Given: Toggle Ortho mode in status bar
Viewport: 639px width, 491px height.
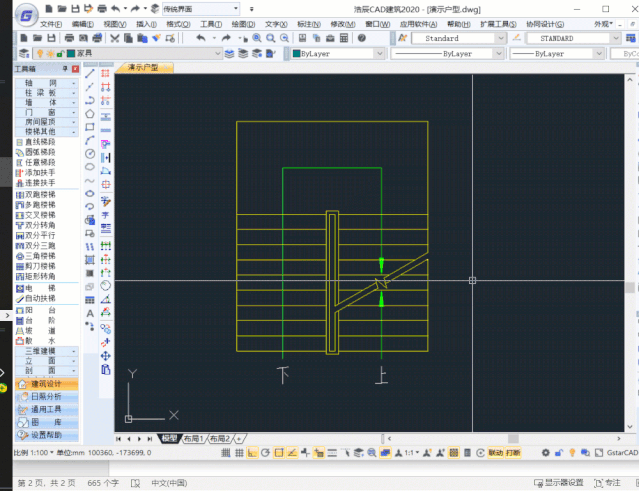Looking at the screenshot, I should coord(252,453).
